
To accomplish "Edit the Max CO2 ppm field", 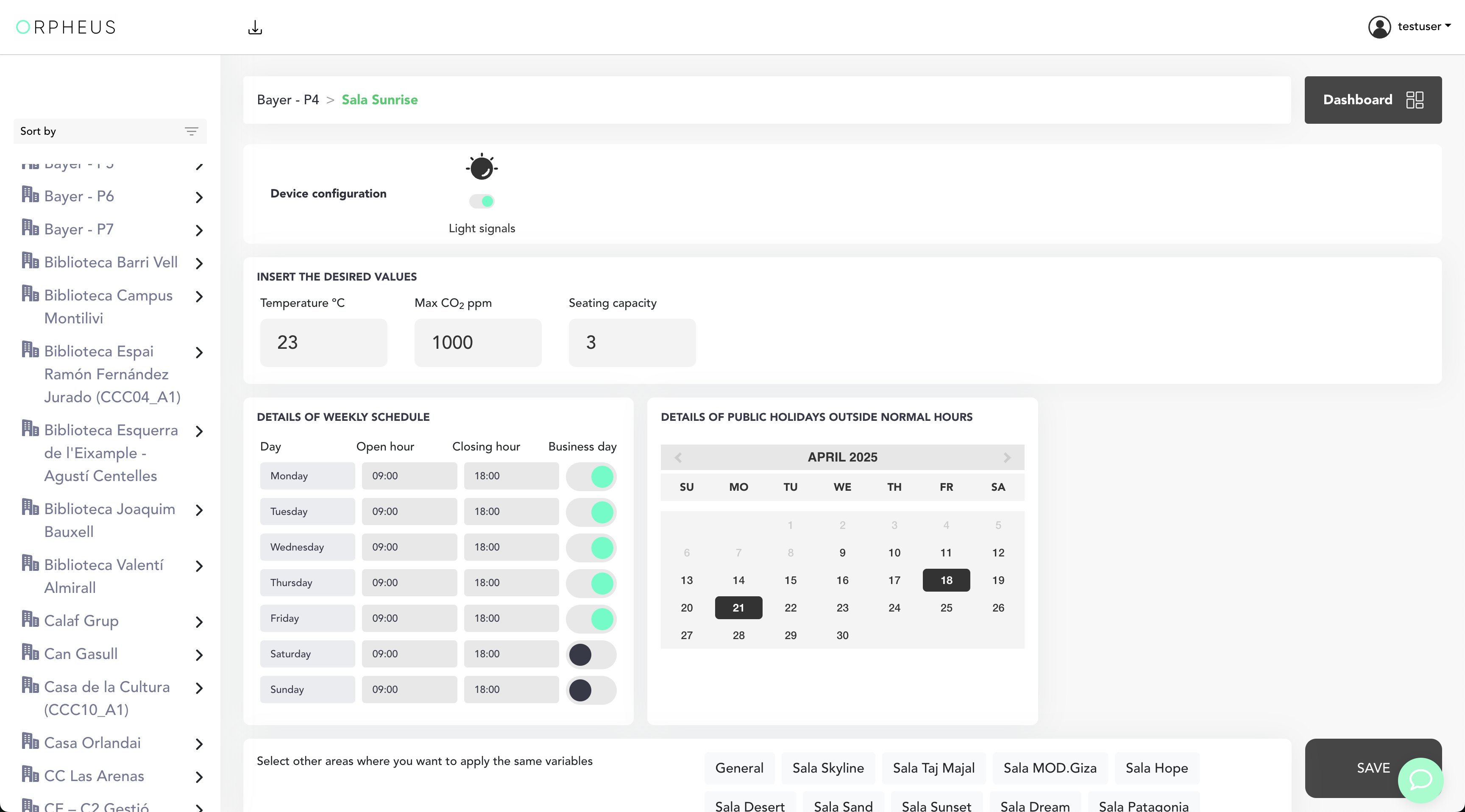I will pyautogui.click(x=478, y=342).
